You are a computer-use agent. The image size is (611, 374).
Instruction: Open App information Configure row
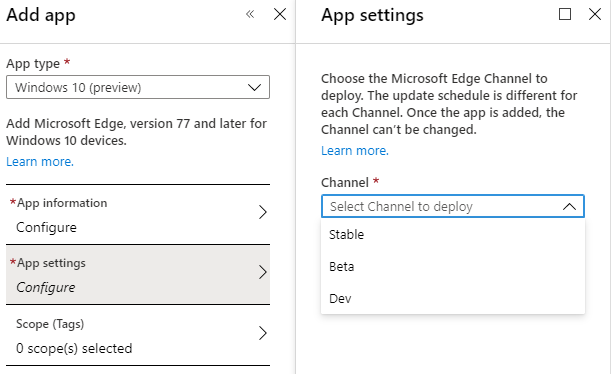[138, 215]
